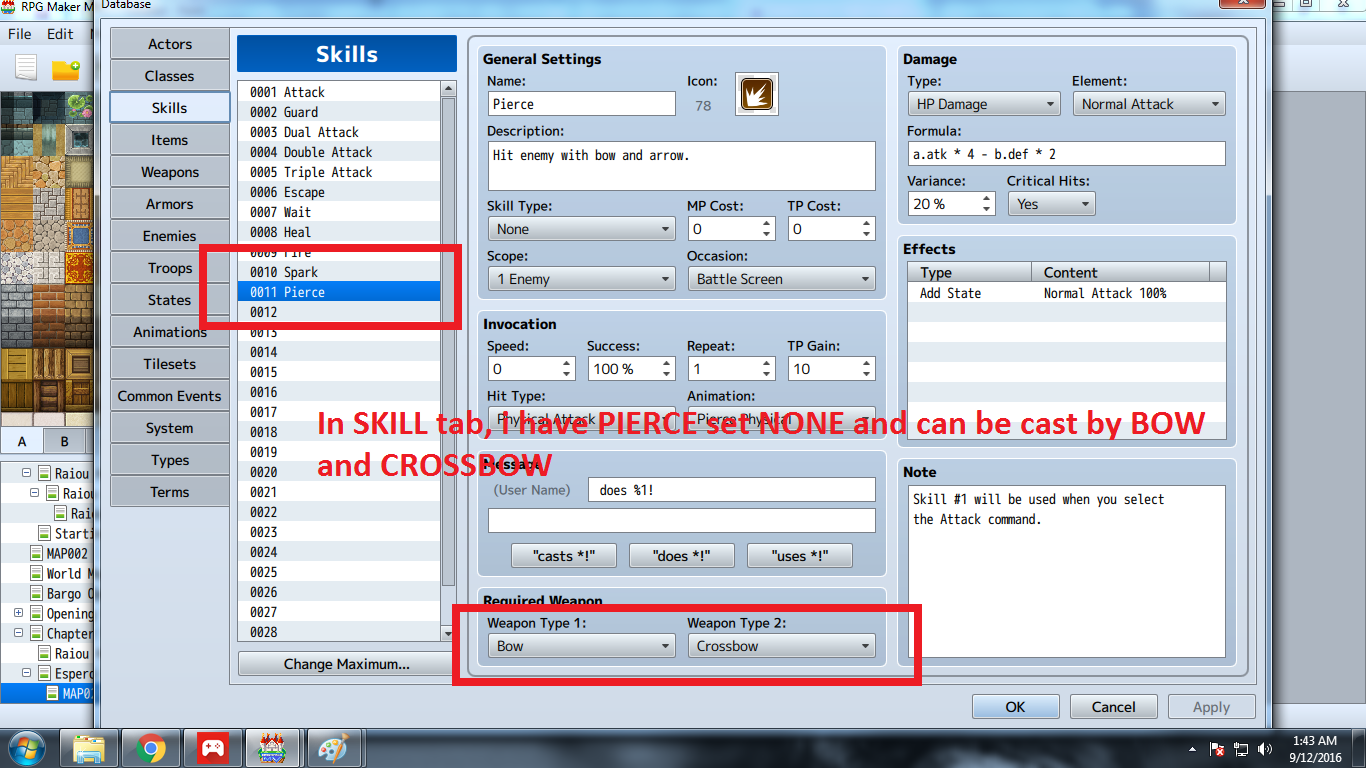This screenshot has width=1366, height=768.
Task: Click the red game controller taskbar icon
Action: click(213, 747)
